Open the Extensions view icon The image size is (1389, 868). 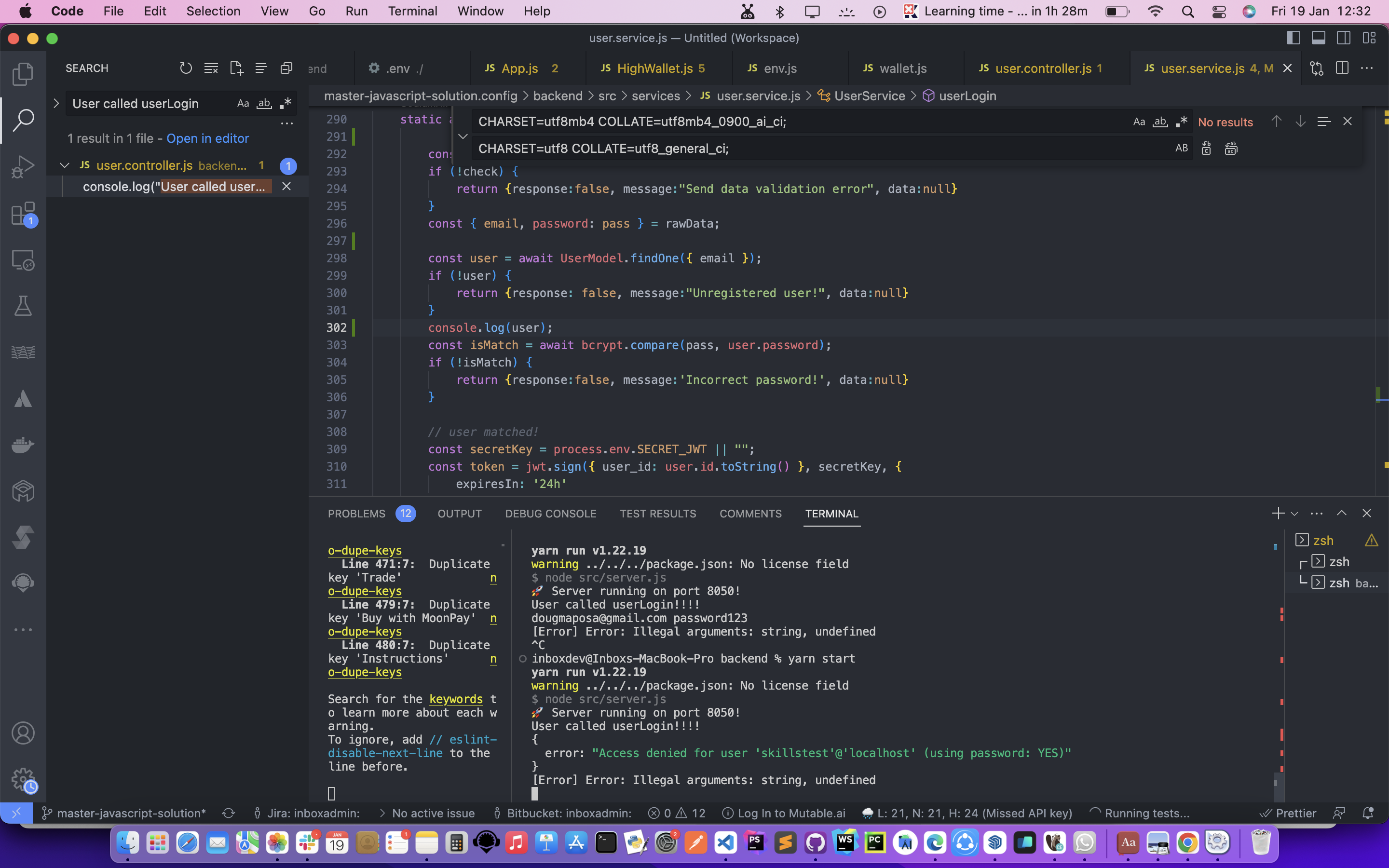click(x=23, y=214)
